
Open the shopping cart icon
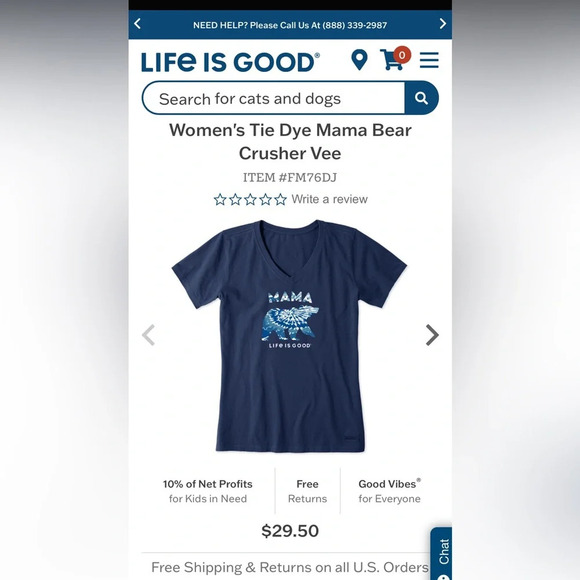pos(394,58)
